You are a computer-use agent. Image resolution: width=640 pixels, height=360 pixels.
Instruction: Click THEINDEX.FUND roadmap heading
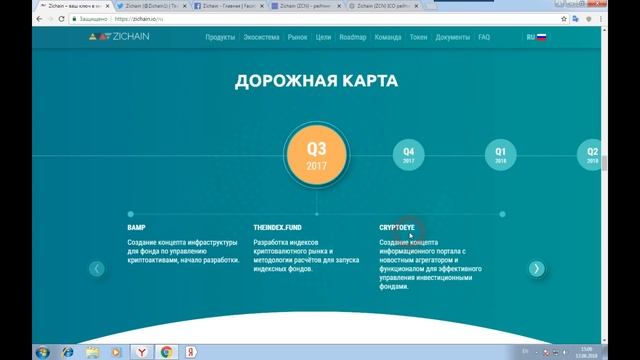(x=278, y=227)
